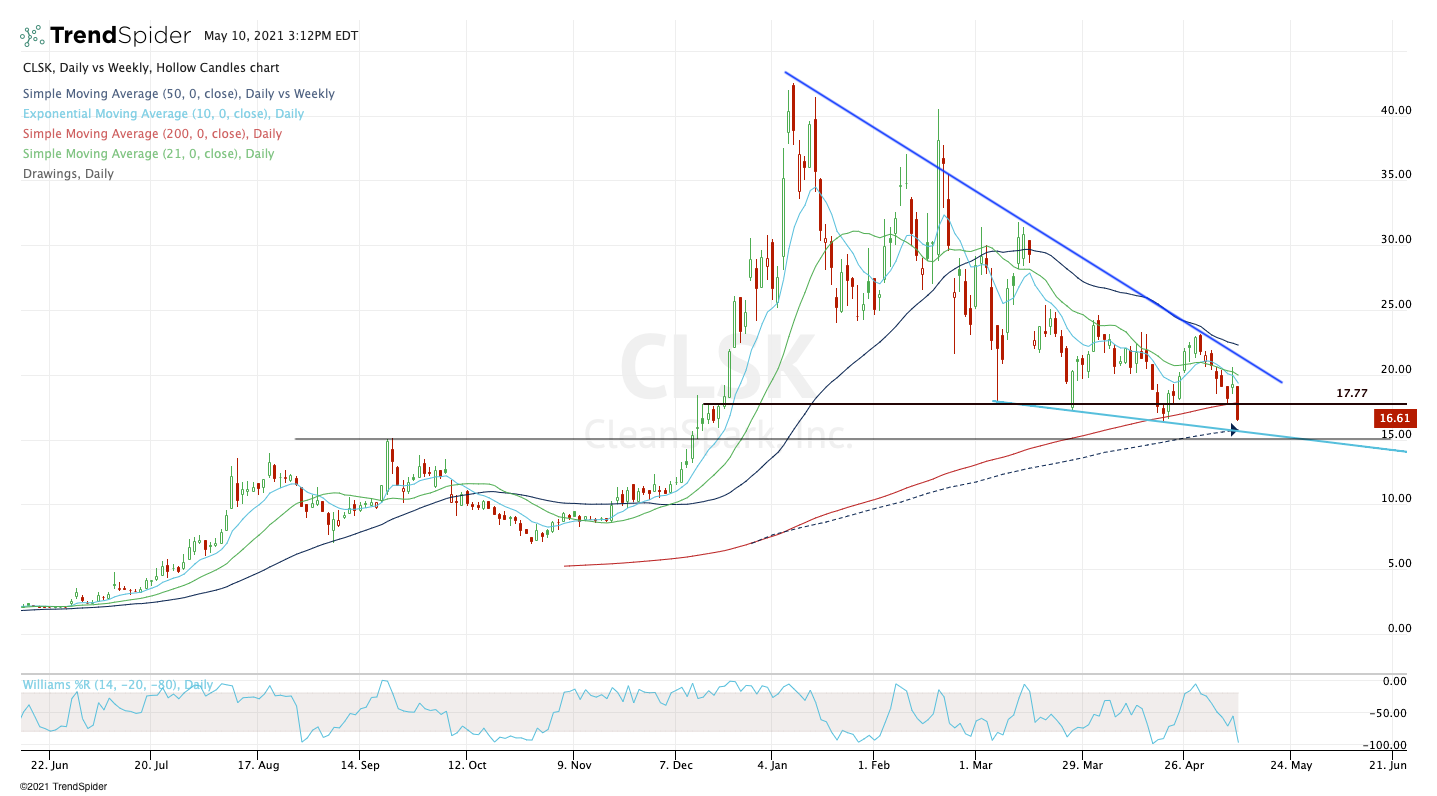Click the 17.77 support level label
Image resolution: width=1437 pixels, height=796 pixels.
pyautogui.click(x=1352, y=393)
